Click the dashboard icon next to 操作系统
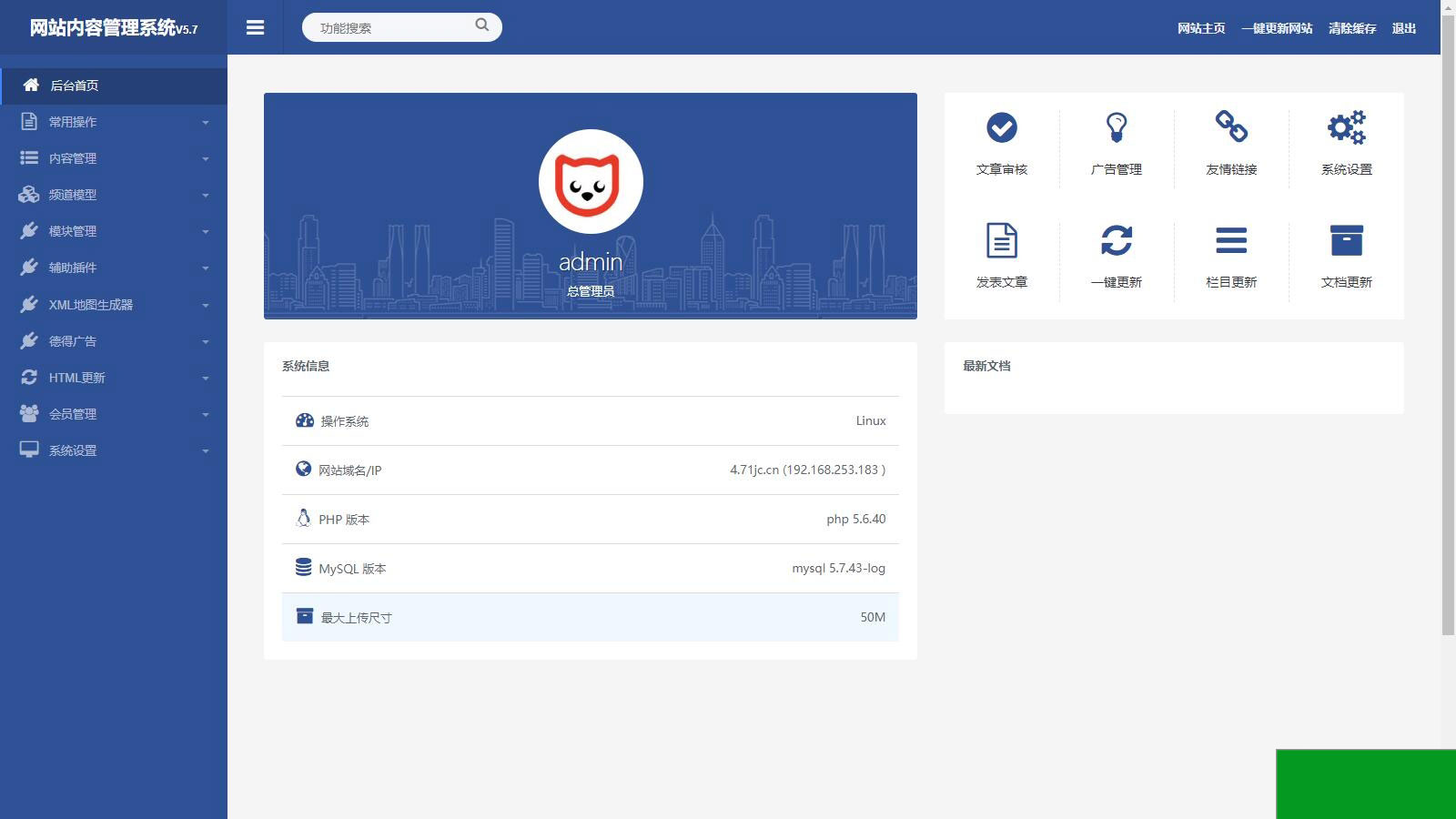The image size is (1456, 819). [305, 420]
